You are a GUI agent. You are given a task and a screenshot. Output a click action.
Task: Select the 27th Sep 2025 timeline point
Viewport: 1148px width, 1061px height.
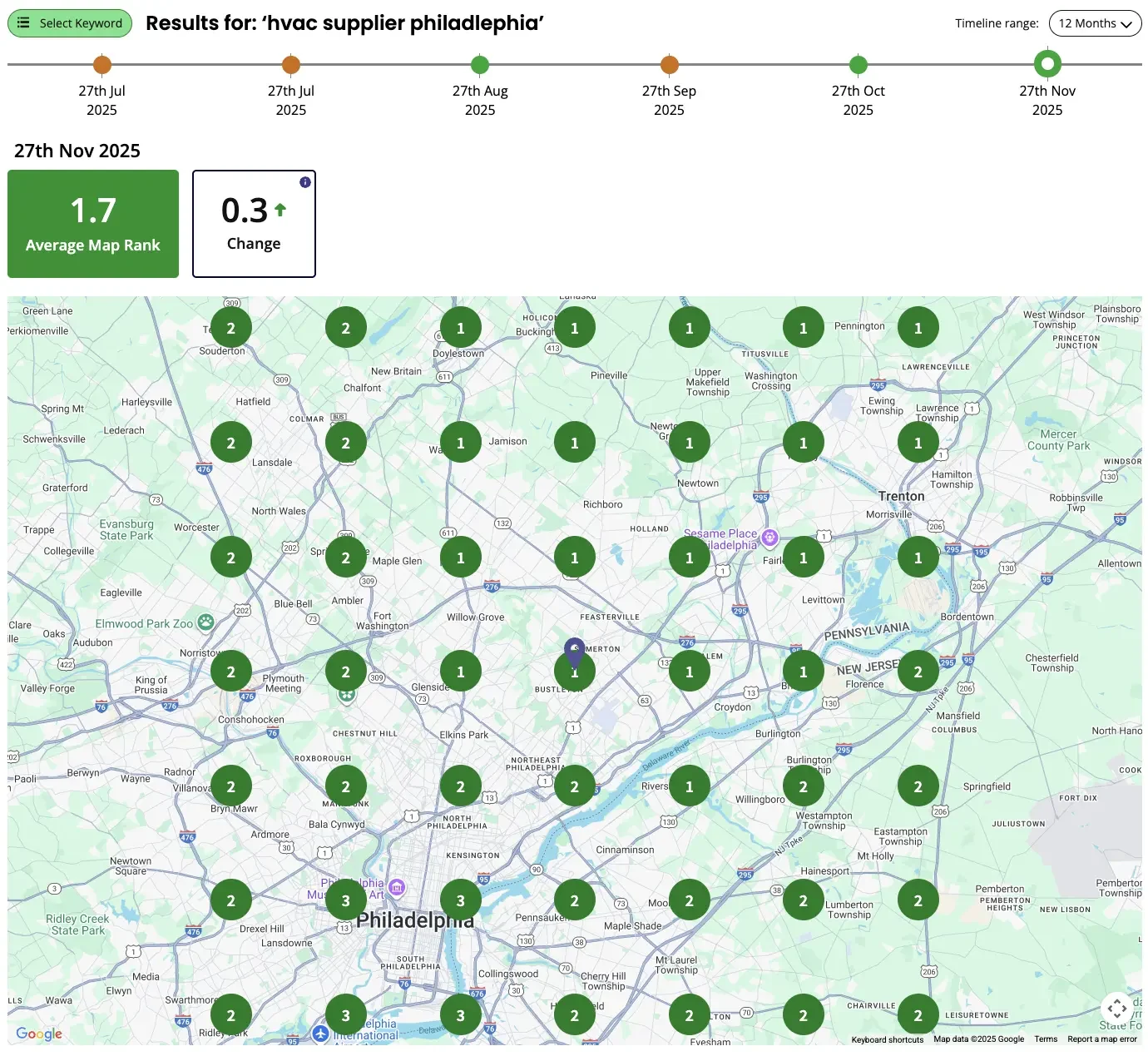click(x=669, y=65)
